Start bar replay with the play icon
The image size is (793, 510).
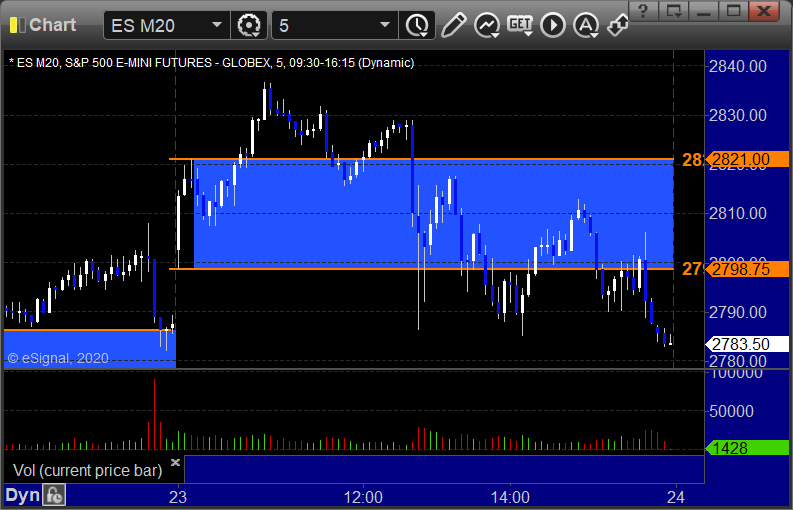(552, 25)
